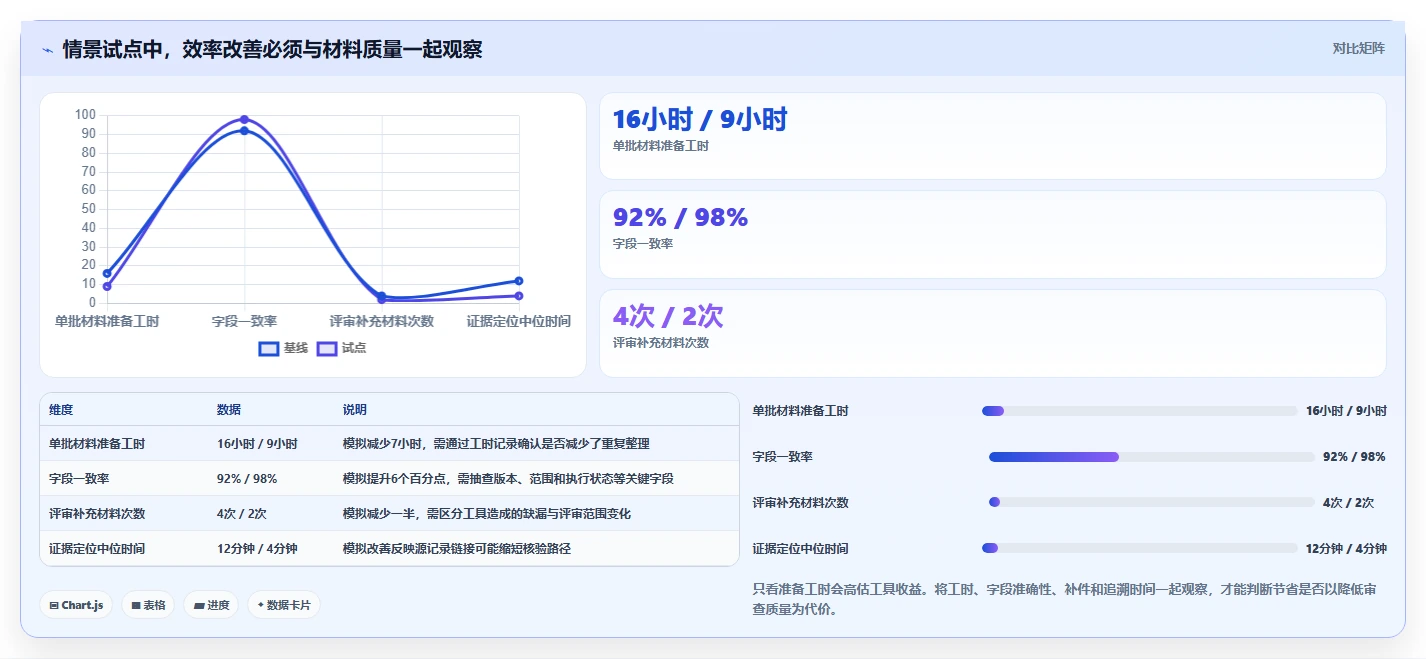
Task: Select the Chart.js tag chip
Action: [76, 605]
